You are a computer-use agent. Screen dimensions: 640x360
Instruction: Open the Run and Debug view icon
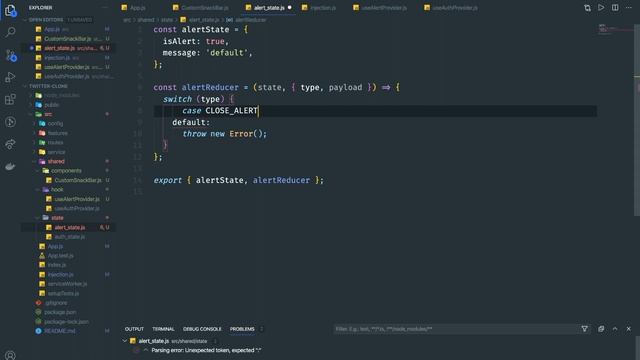click(x=10, y=77)
